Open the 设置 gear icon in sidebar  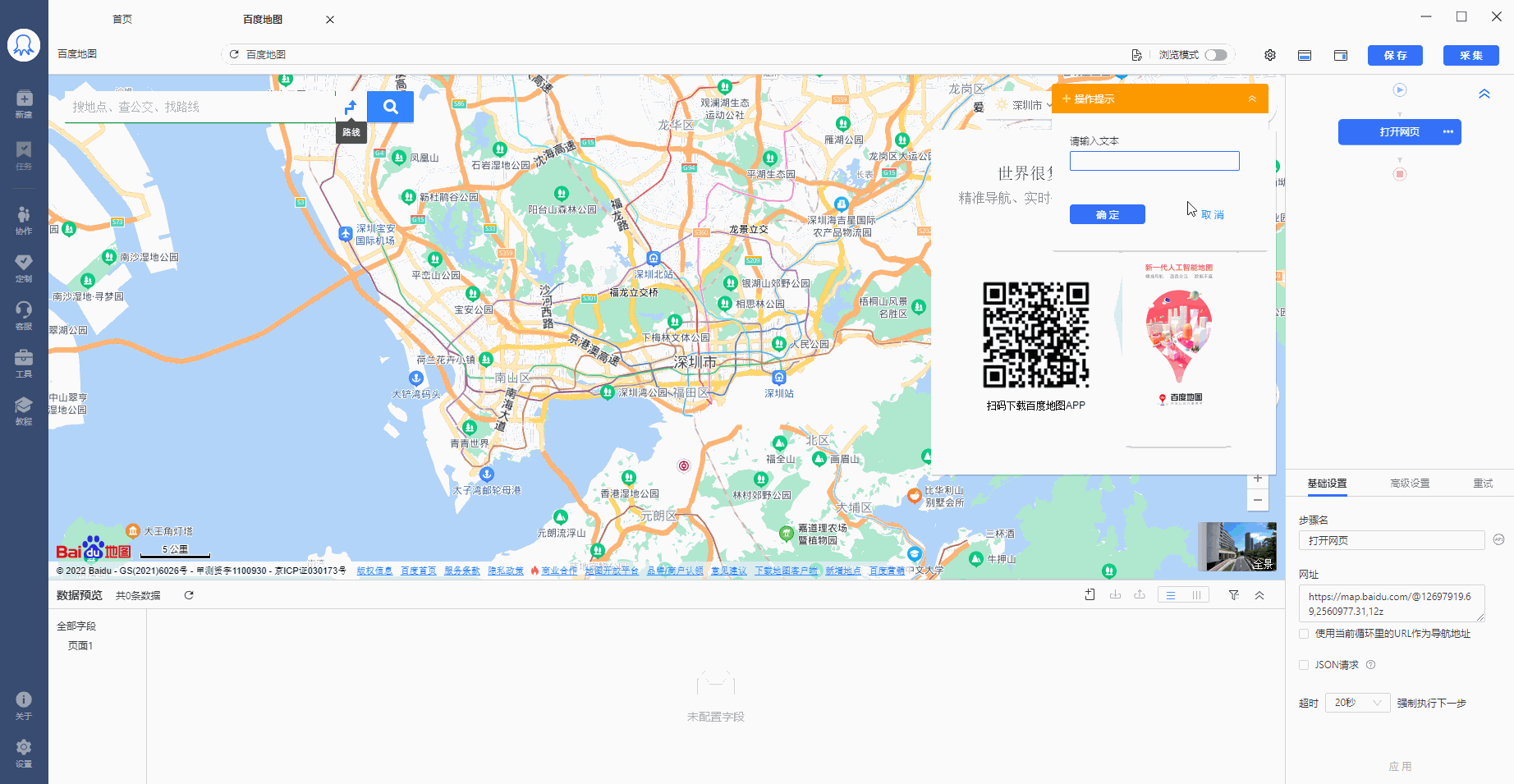click(24, 753)
